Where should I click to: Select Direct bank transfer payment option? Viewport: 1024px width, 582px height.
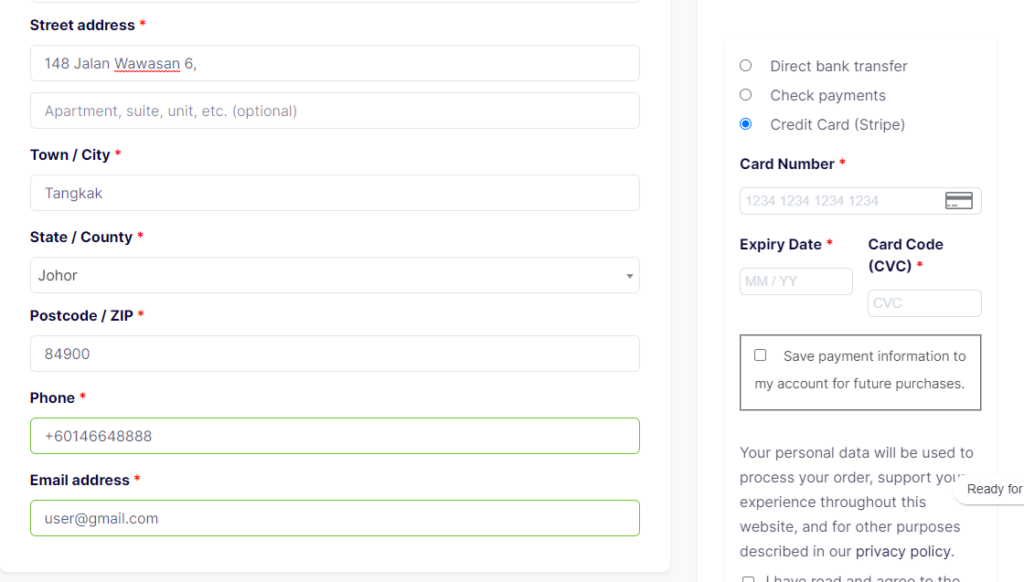click(746, 66)
